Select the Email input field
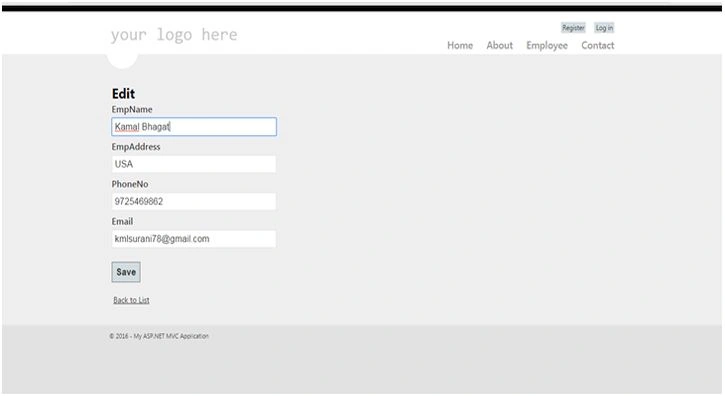The image size is (725, 396). pos(194,239)
